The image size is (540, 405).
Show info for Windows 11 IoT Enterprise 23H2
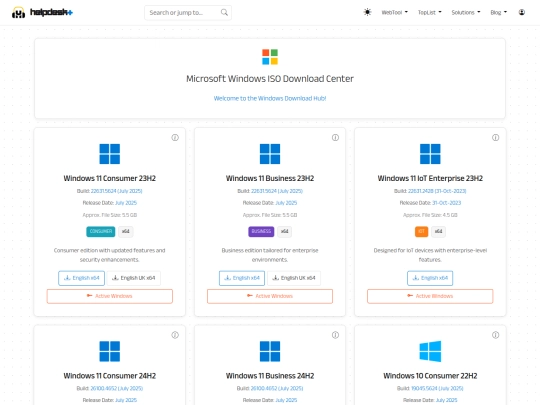coord(496,137)
